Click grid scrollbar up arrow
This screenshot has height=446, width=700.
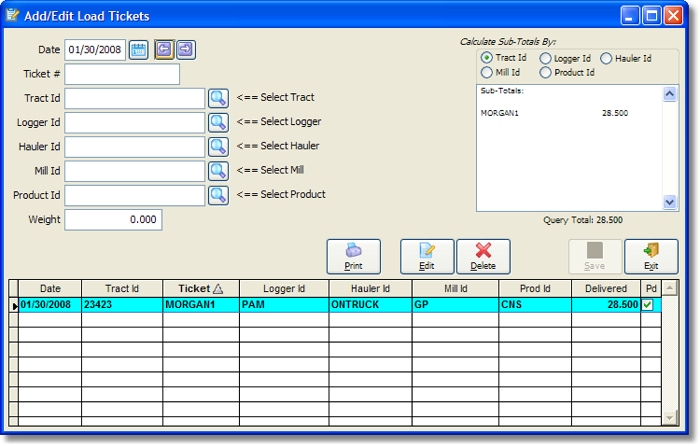(x=669, y=288)
